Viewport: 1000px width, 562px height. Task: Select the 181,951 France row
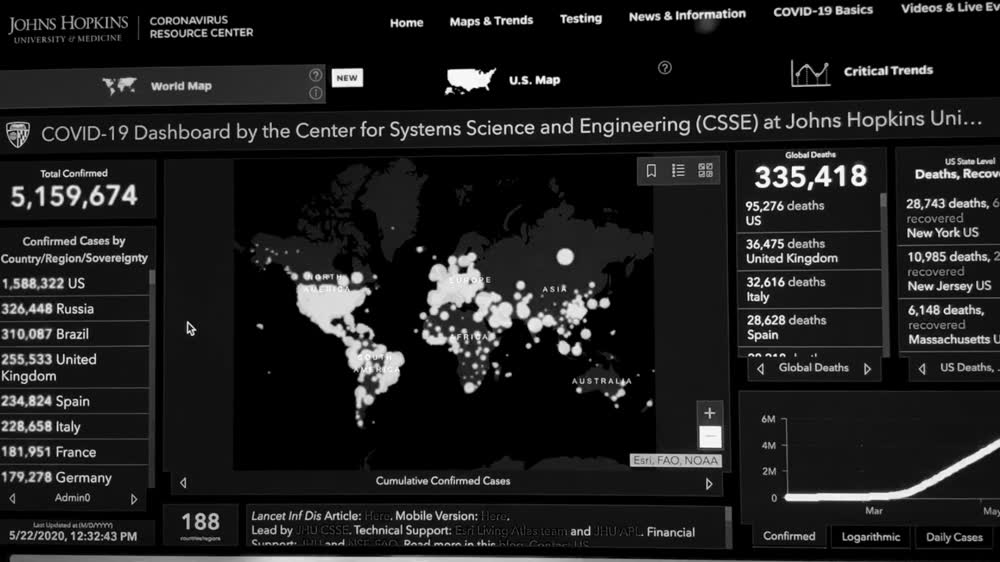click(x=75, y=452)
